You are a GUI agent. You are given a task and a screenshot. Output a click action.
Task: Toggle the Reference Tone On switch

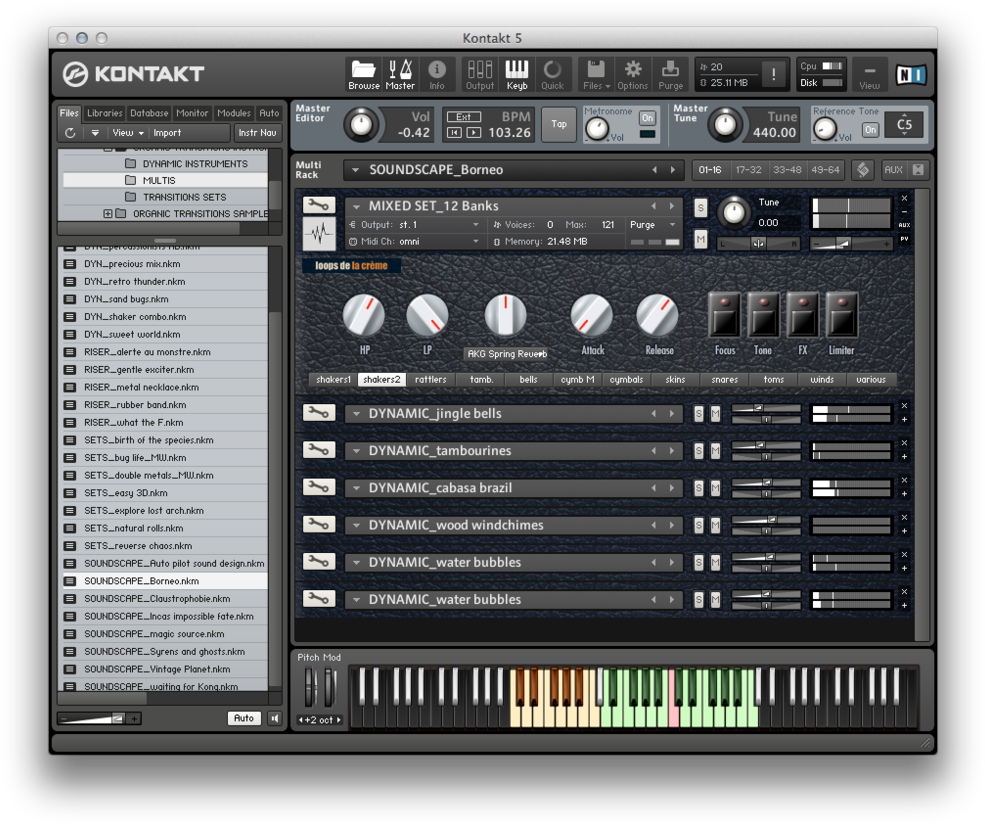pos(870,130)
